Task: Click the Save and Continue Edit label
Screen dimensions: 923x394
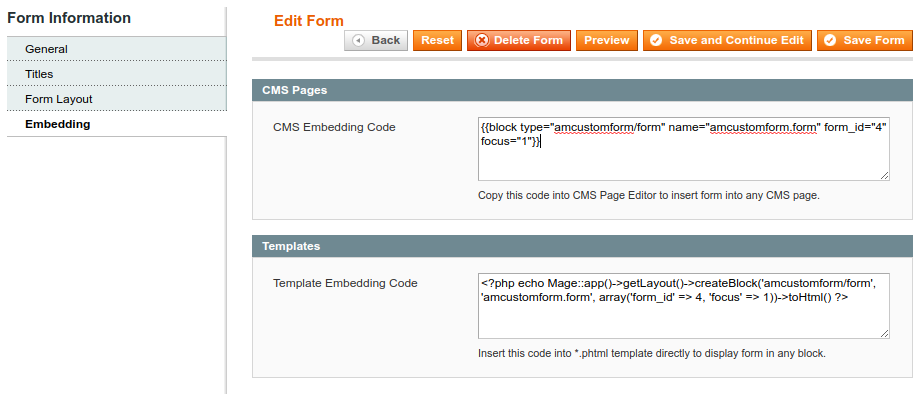Action: pyautogui.click(x=736, y=41)
